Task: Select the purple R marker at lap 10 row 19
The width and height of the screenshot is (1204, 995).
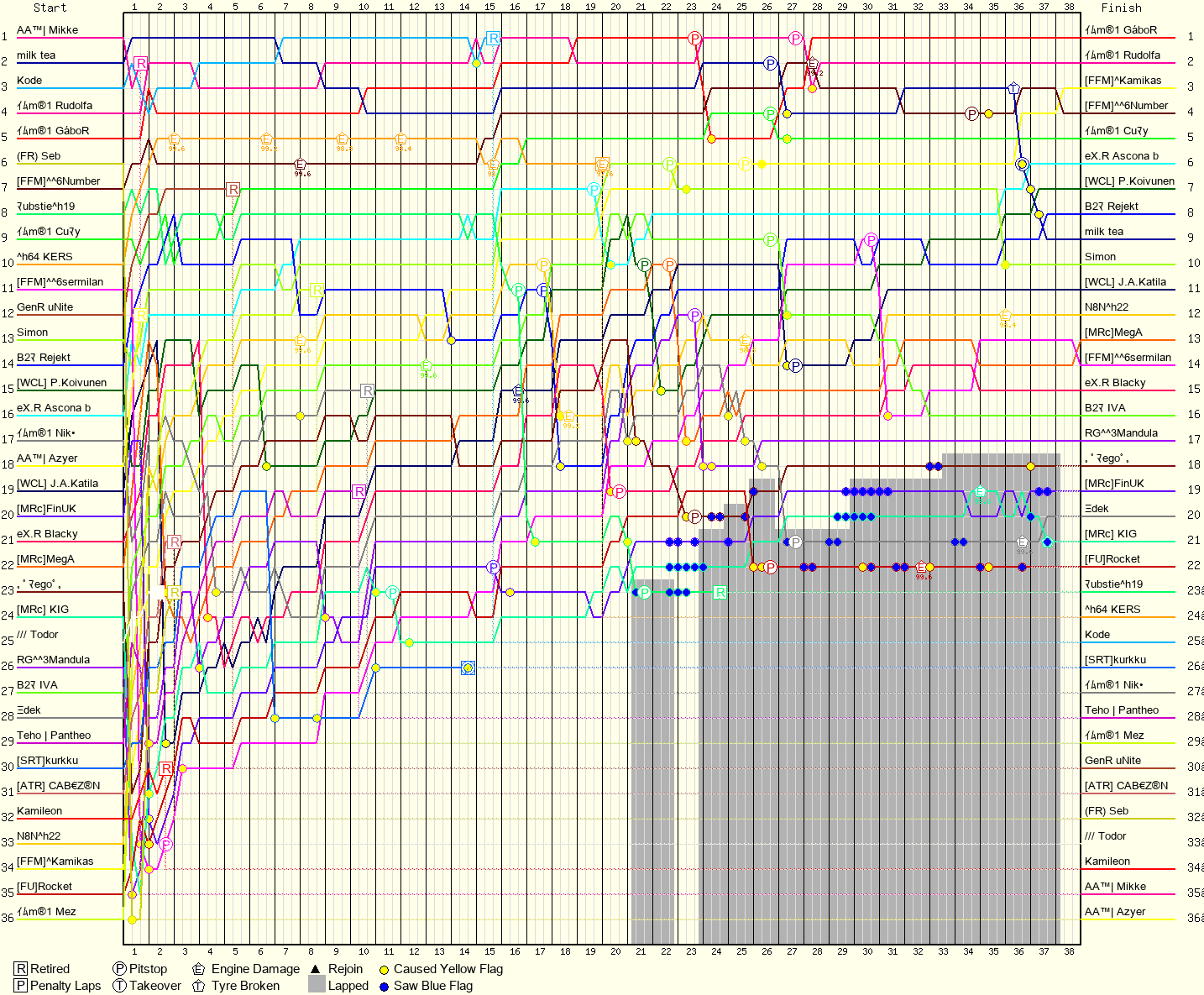Action: click(x=359, y=491)
